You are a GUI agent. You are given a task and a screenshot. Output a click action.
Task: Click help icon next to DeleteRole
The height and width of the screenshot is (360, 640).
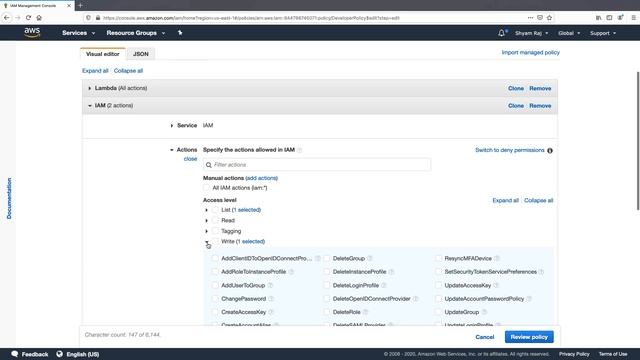point(365,312)
